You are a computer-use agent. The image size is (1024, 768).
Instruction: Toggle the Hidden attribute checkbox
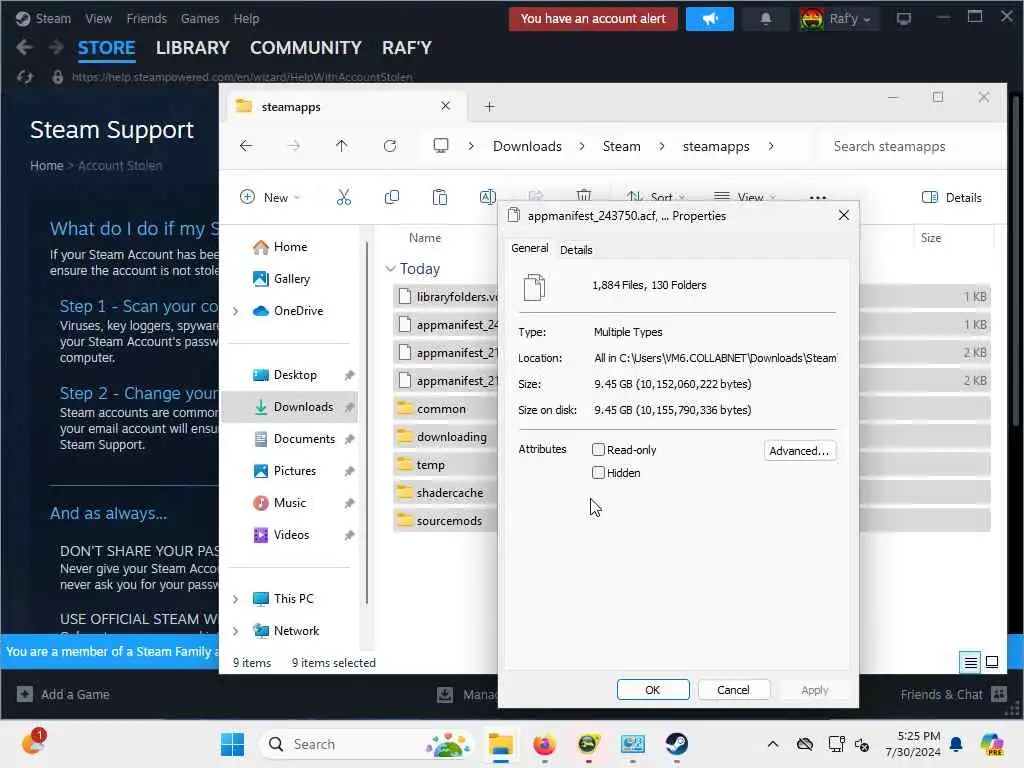click(598, 473)
